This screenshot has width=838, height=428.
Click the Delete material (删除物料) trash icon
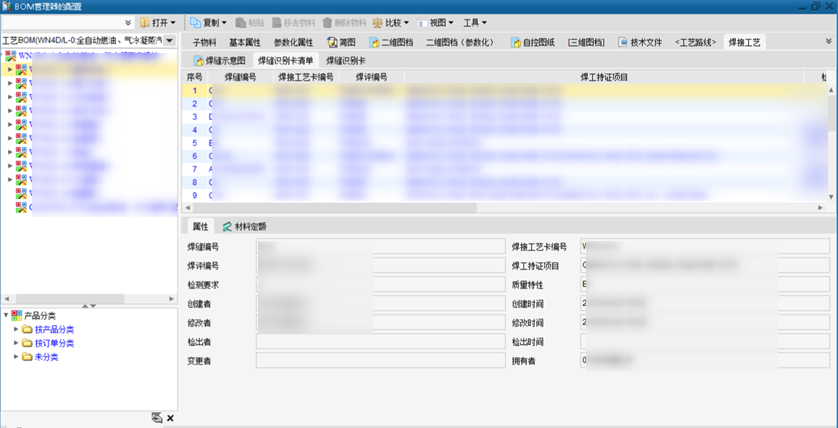tap(327, 22)
